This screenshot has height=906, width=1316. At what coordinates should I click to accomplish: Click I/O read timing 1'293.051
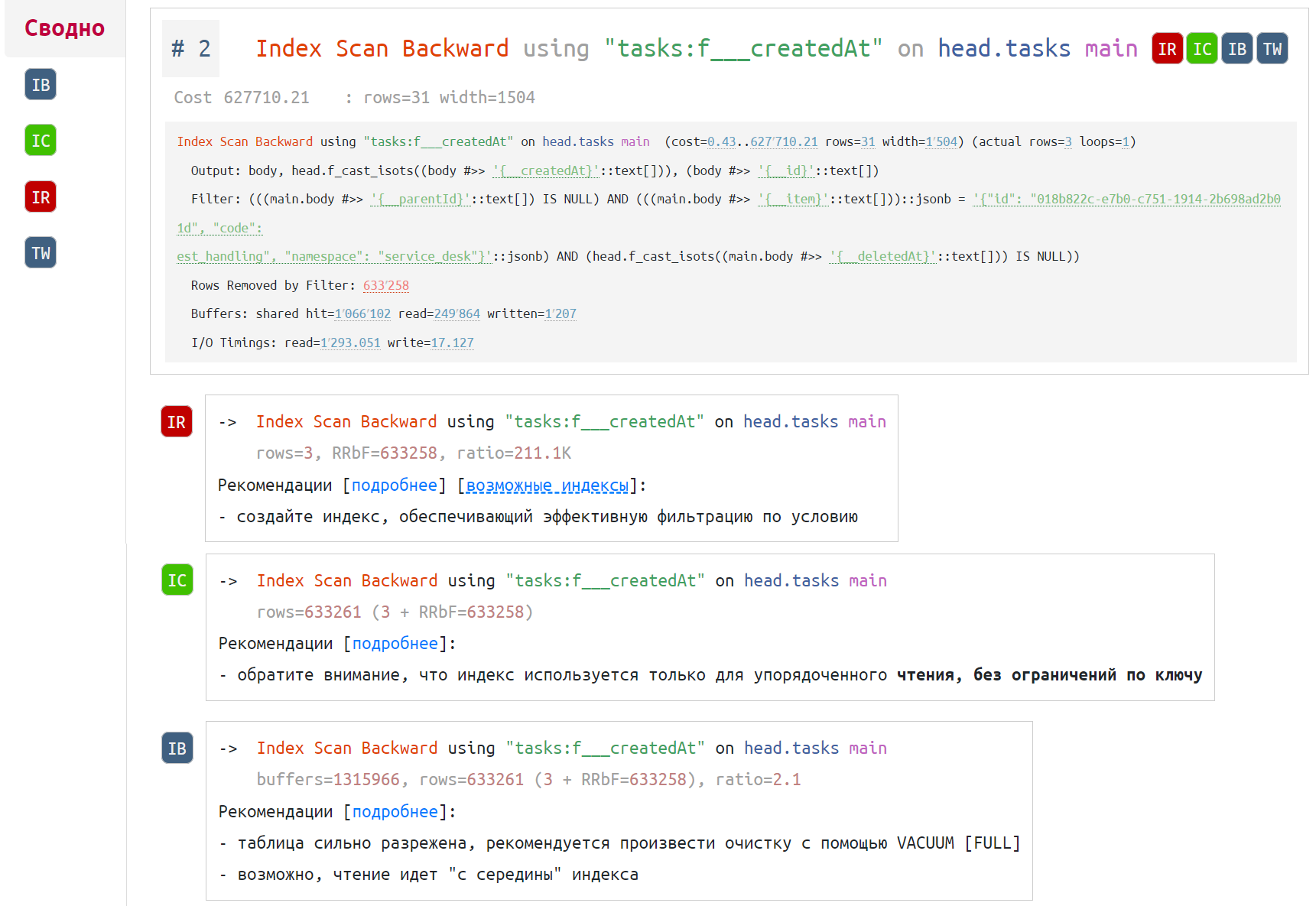tap(350, 343)
